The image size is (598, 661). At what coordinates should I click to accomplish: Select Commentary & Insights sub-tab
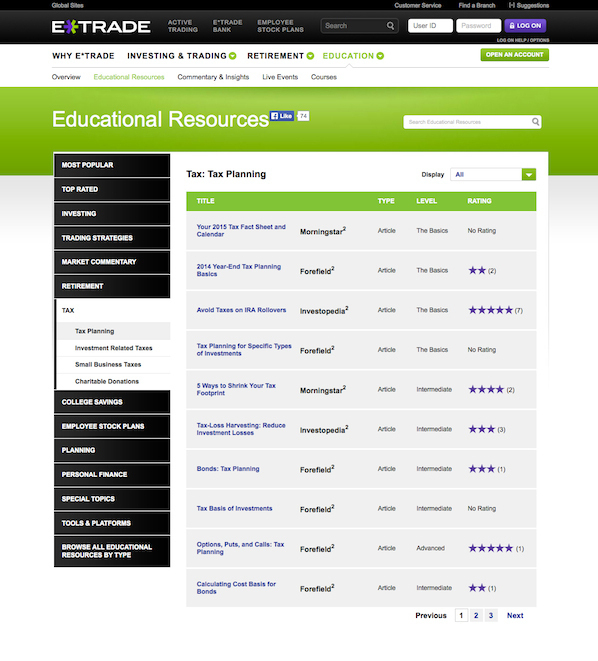[213, 77]
